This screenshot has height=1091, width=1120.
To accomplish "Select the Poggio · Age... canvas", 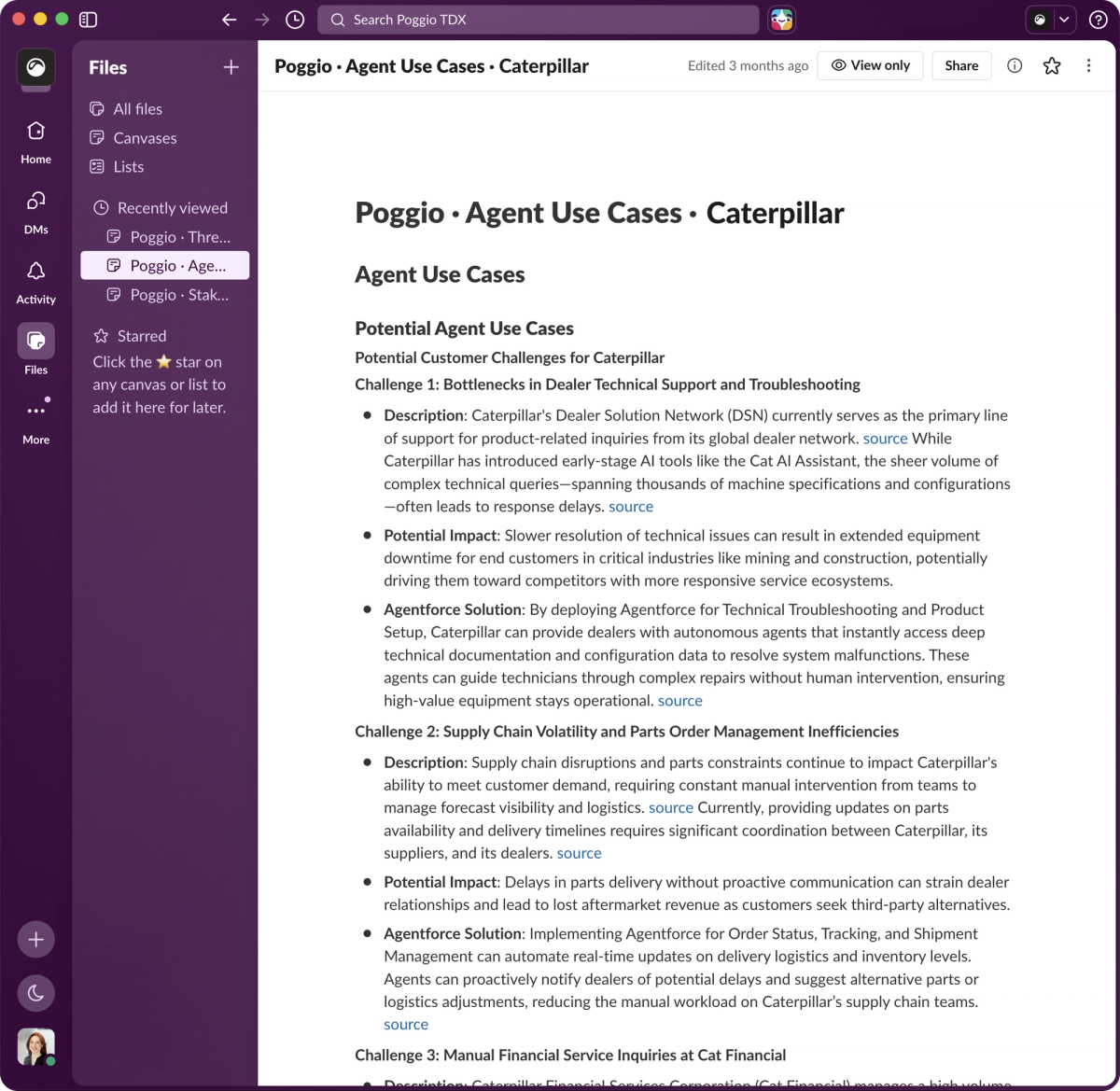I will coord(165,266).
